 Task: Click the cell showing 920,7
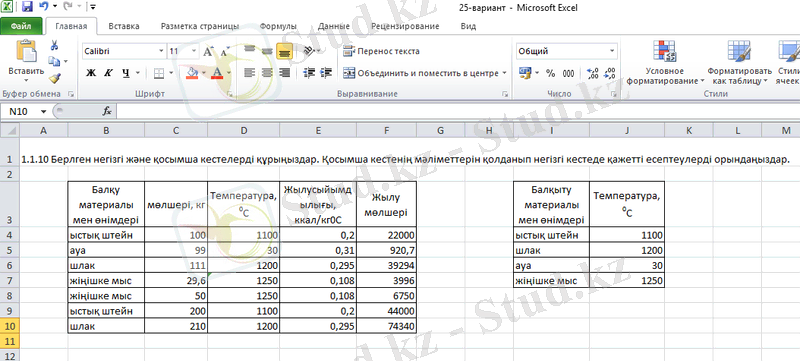pos(386,250)
